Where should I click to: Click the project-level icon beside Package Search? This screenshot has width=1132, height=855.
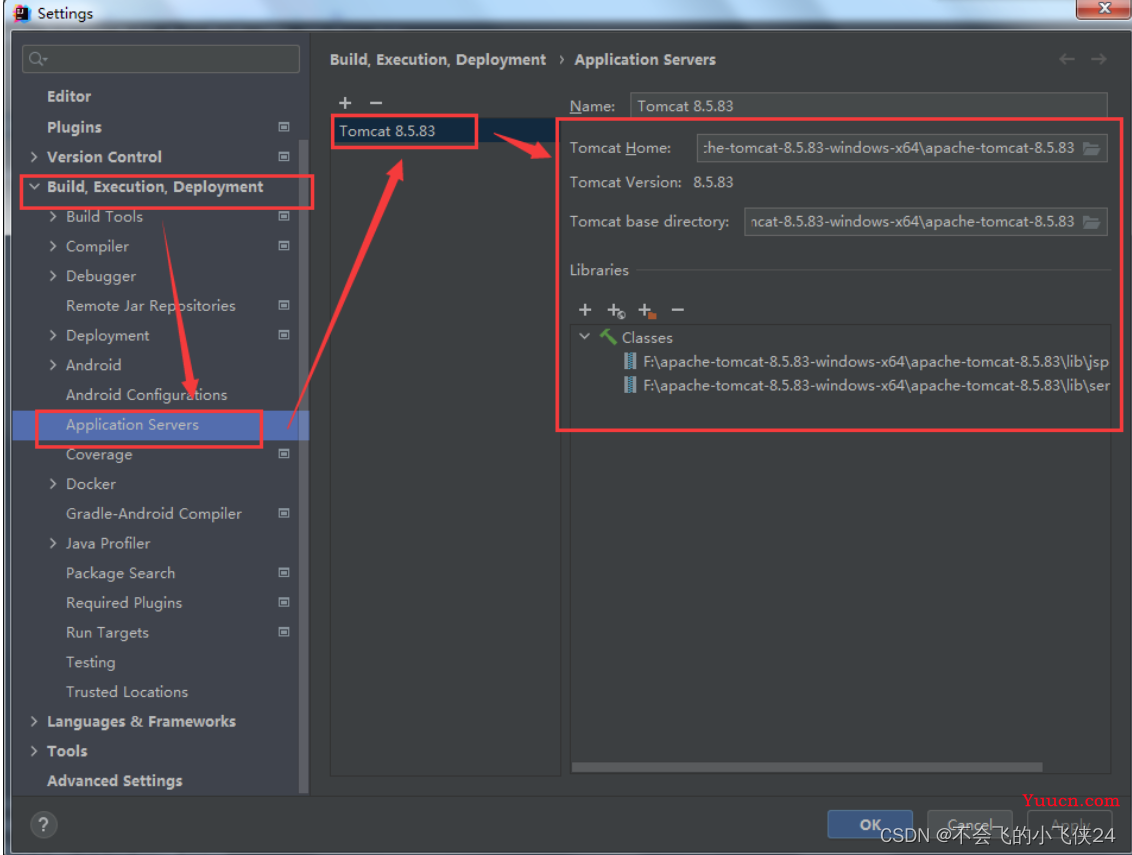pyautogui.click(x=284, y=573)
